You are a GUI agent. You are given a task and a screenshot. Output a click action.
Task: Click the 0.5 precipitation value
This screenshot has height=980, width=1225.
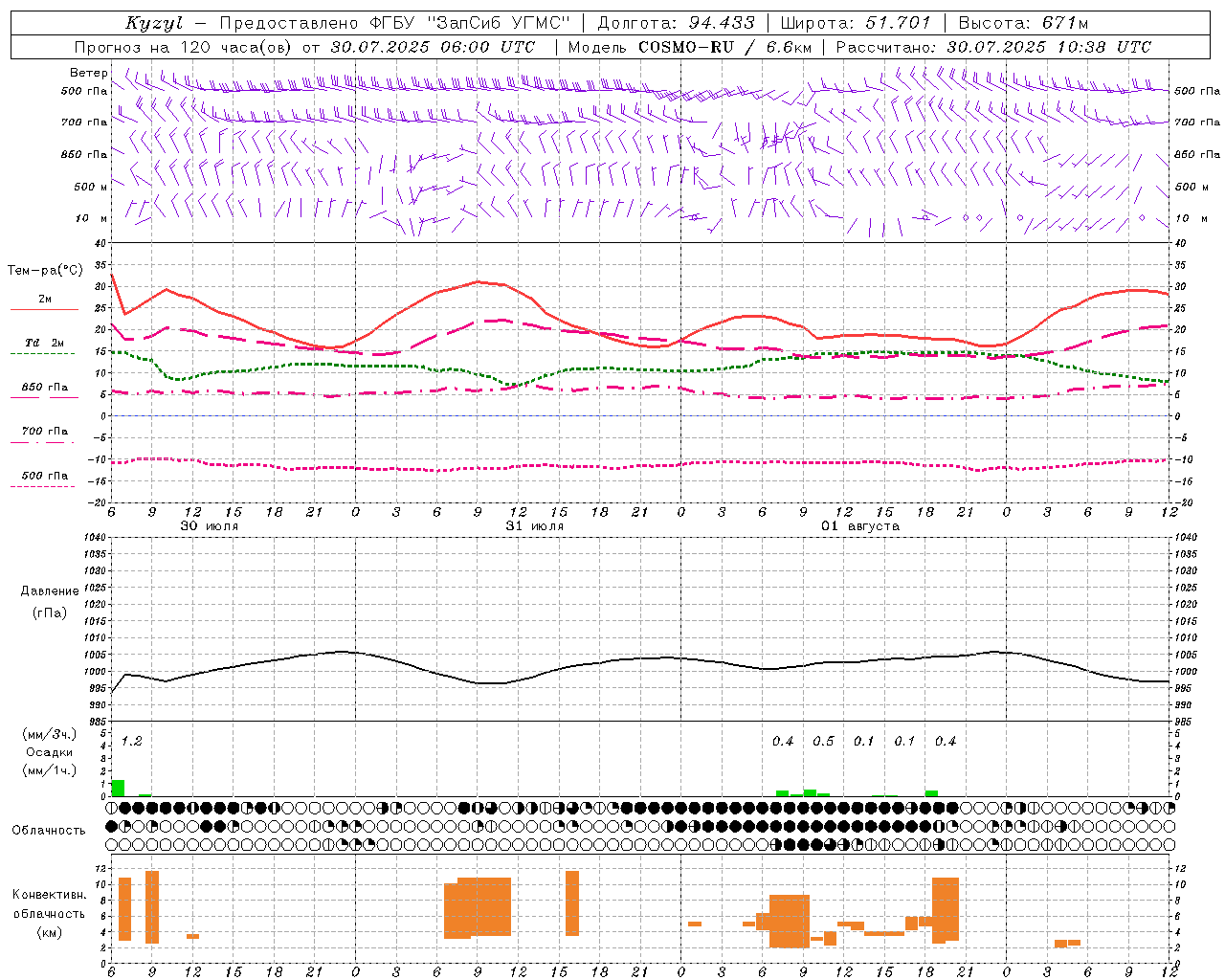pyautogui.click(x=823, y=742)
